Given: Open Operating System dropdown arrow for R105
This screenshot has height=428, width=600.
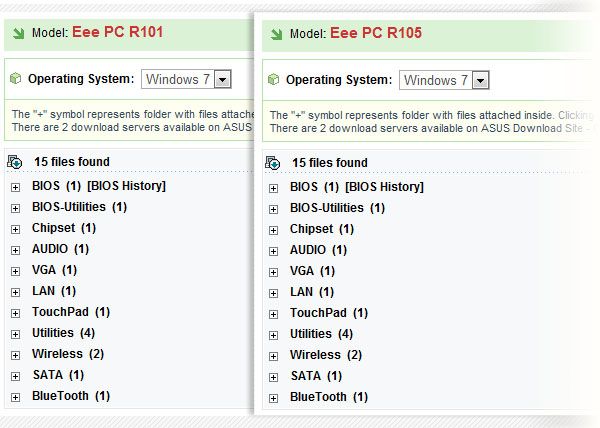Looking at the screenshot, I should (480, 81).
